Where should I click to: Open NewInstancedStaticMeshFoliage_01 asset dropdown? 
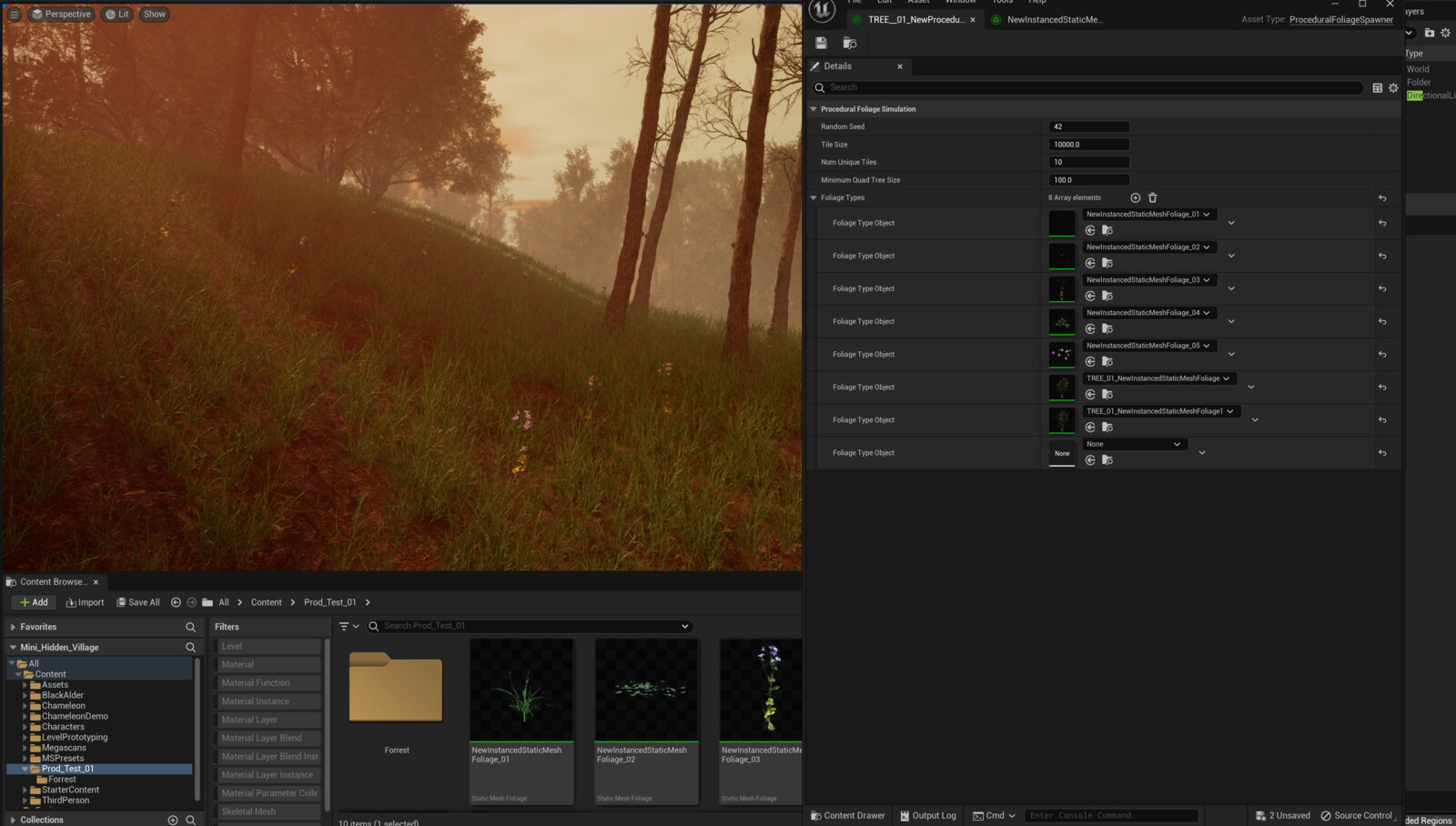click(1148, 215)
